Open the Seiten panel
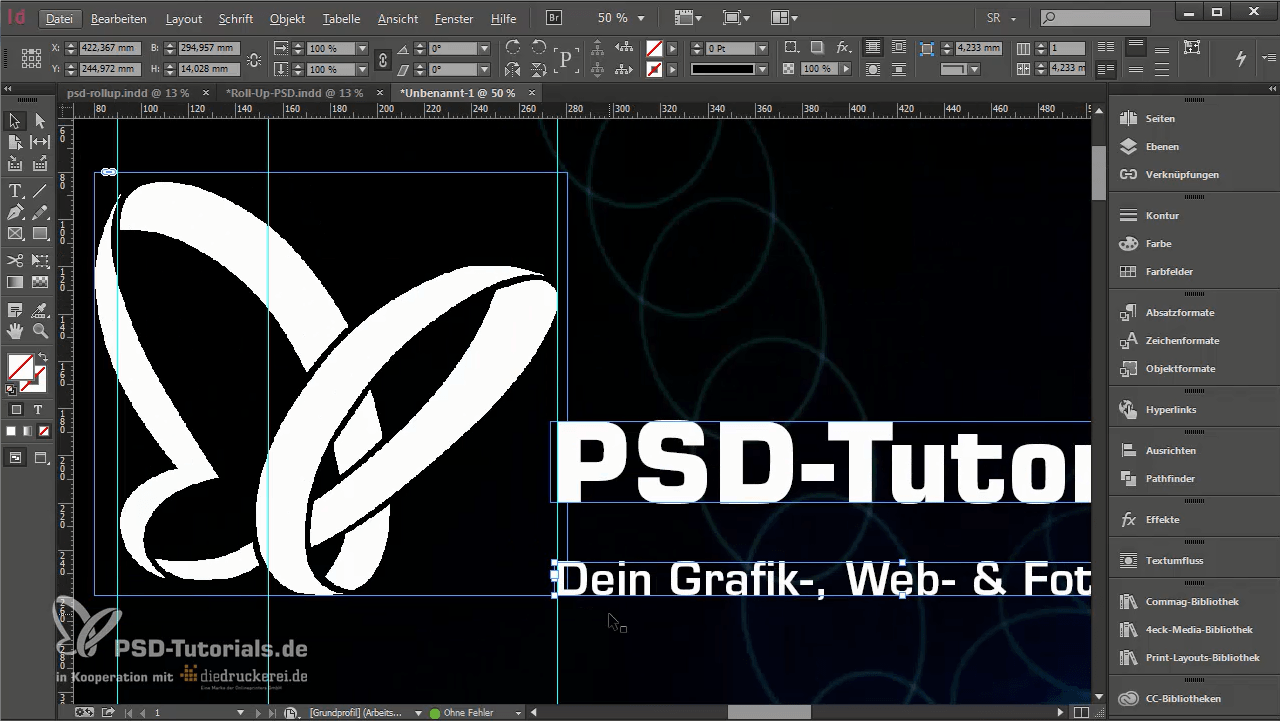1280x721 pixels. [1160, 118]
